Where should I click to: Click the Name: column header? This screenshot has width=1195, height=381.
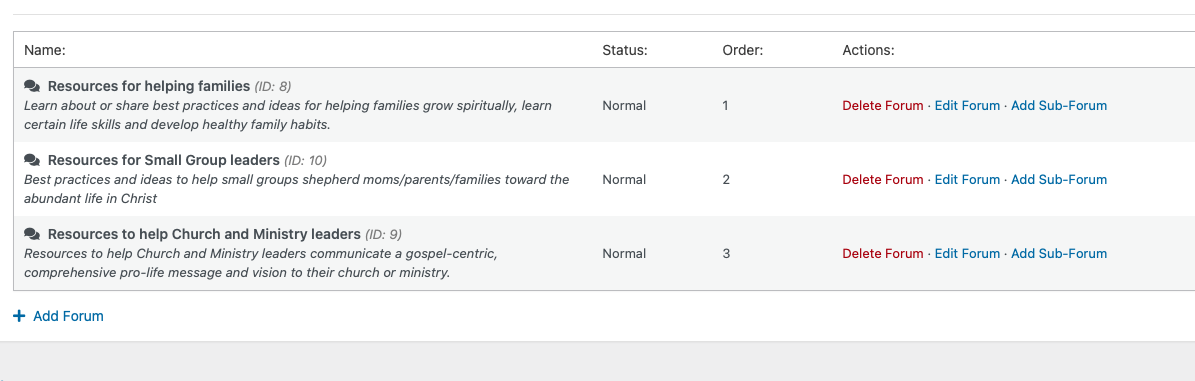click(x=45, y=50)
